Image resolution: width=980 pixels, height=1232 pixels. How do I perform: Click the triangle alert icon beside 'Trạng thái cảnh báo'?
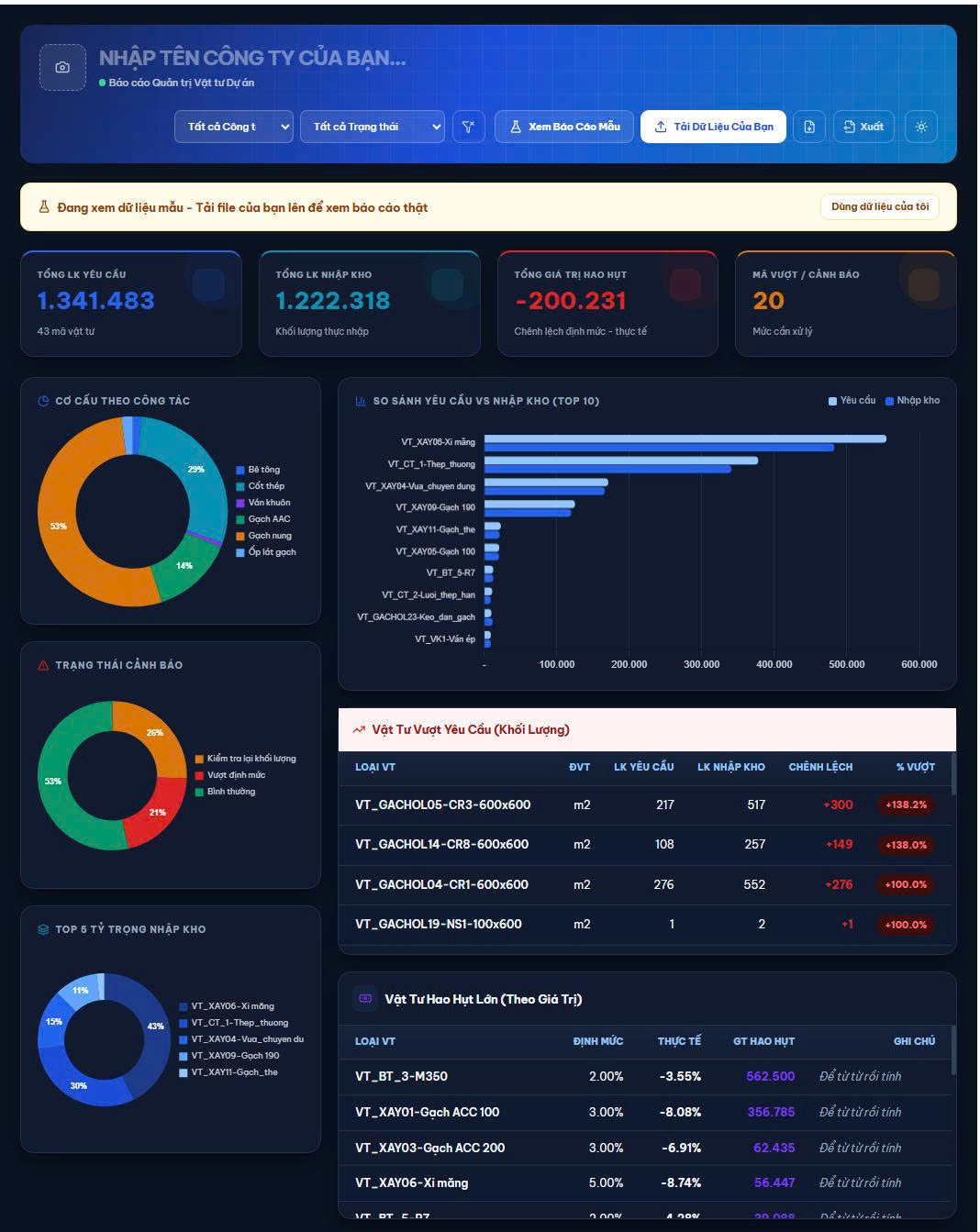pyautogui.click(x=43, y=665)
